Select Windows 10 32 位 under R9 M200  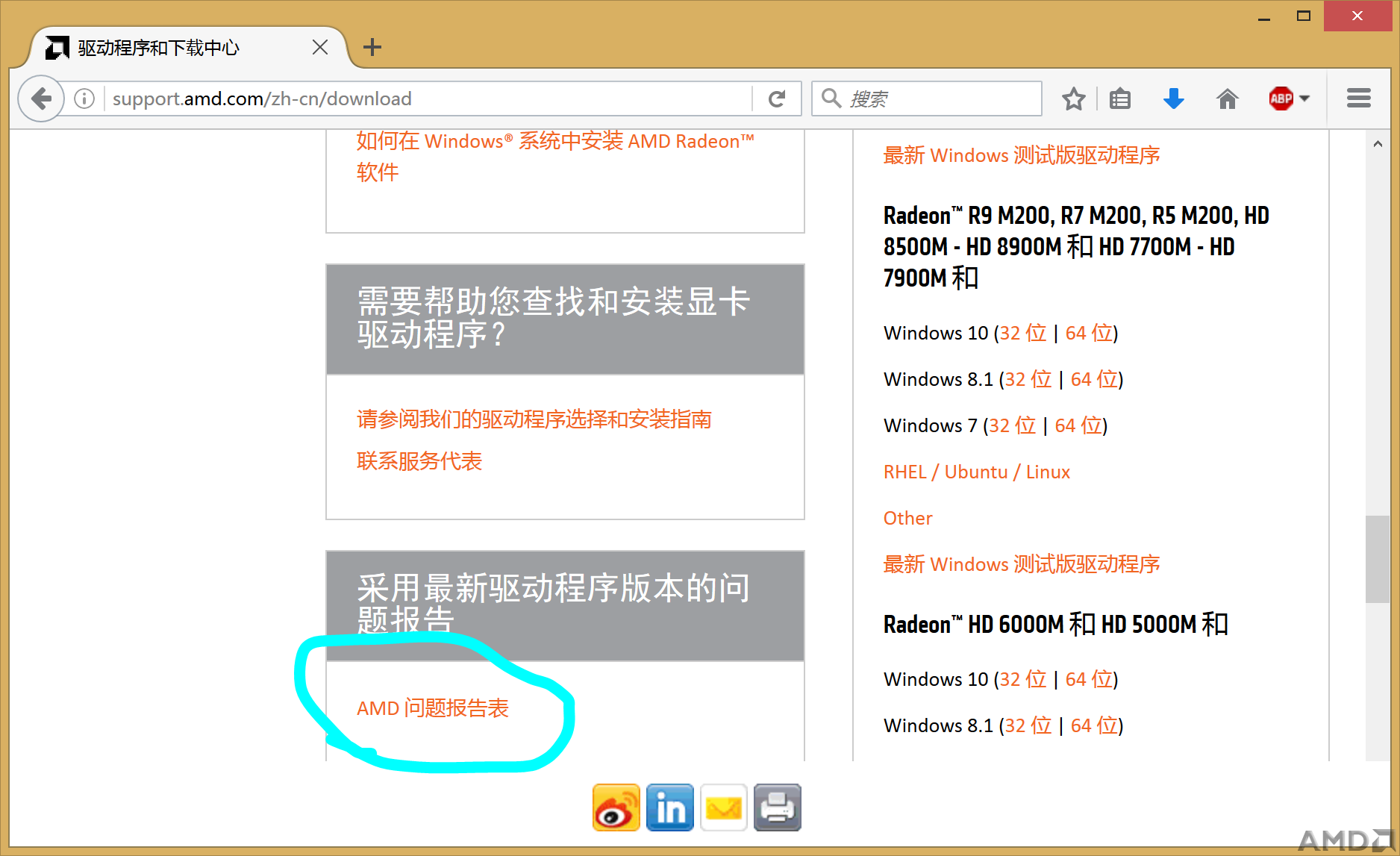[x=1023, y=333]
